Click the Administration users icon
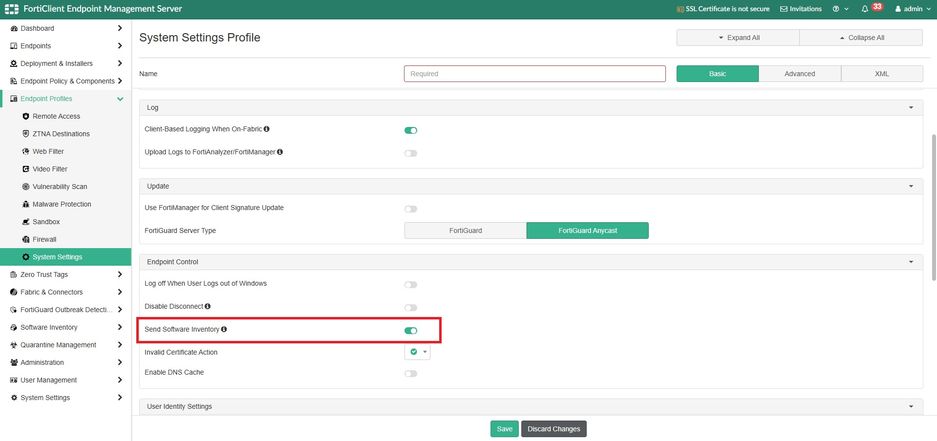The image size is (937, 441). tap(14, 362)
